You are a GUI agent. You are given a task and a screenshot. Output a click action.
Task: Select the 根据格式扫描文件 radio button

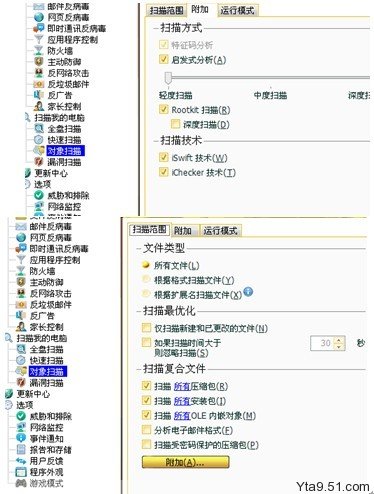tap(146, 280)
